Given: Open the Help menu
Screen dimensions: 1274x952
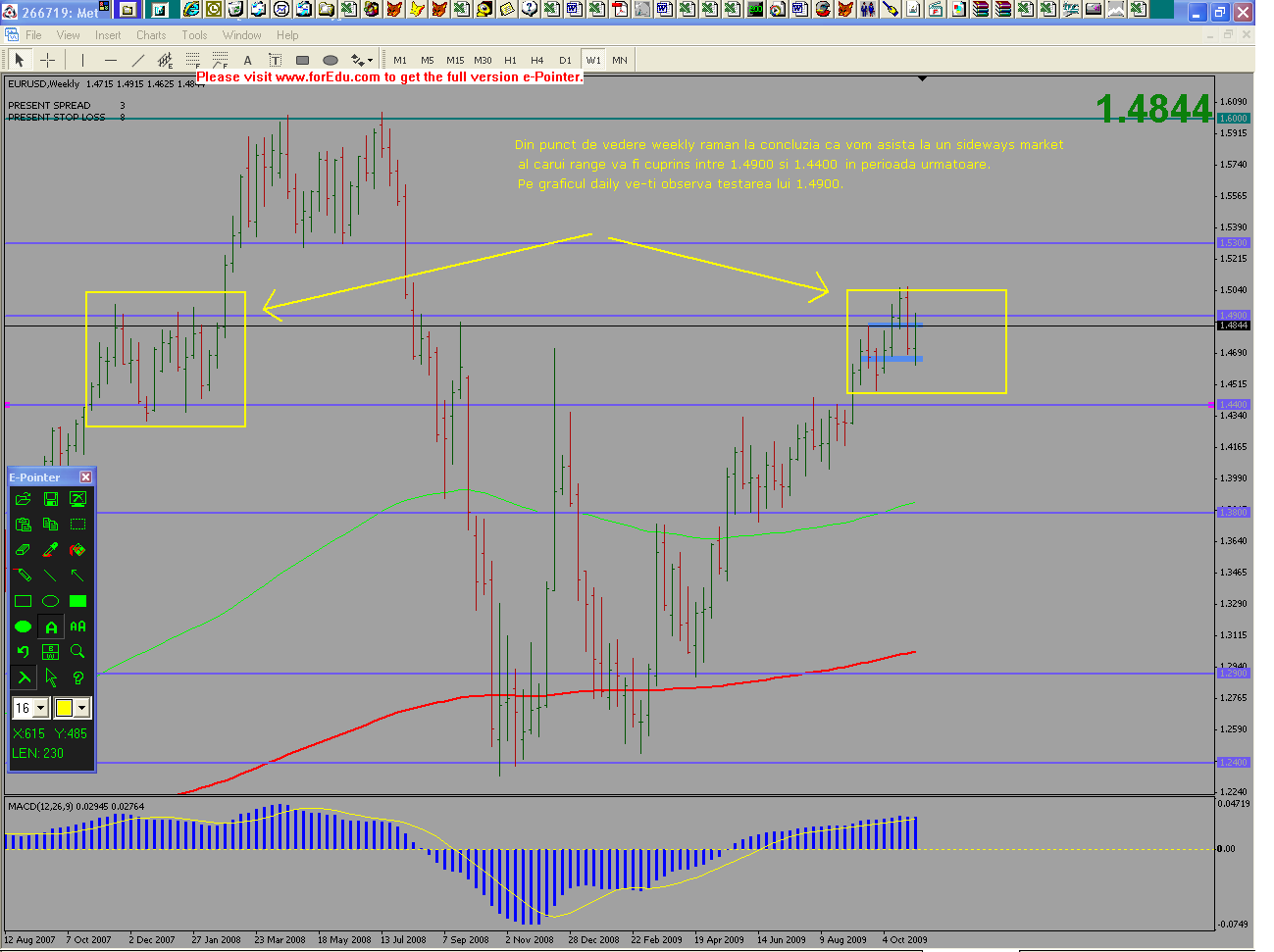Looking at the screenshot, I should click(287, 35).
